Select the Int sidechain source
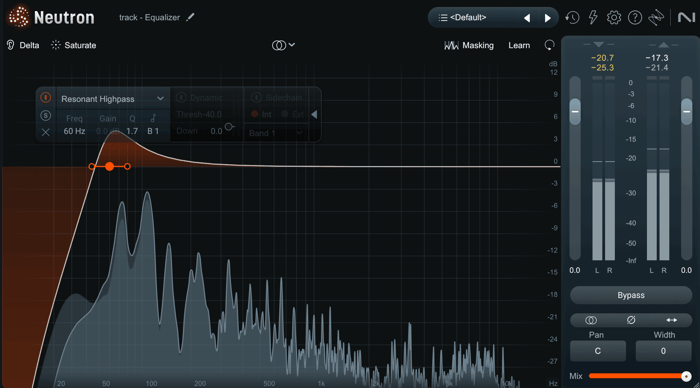Screen dimensions: 700x388 tap(262, 114)
